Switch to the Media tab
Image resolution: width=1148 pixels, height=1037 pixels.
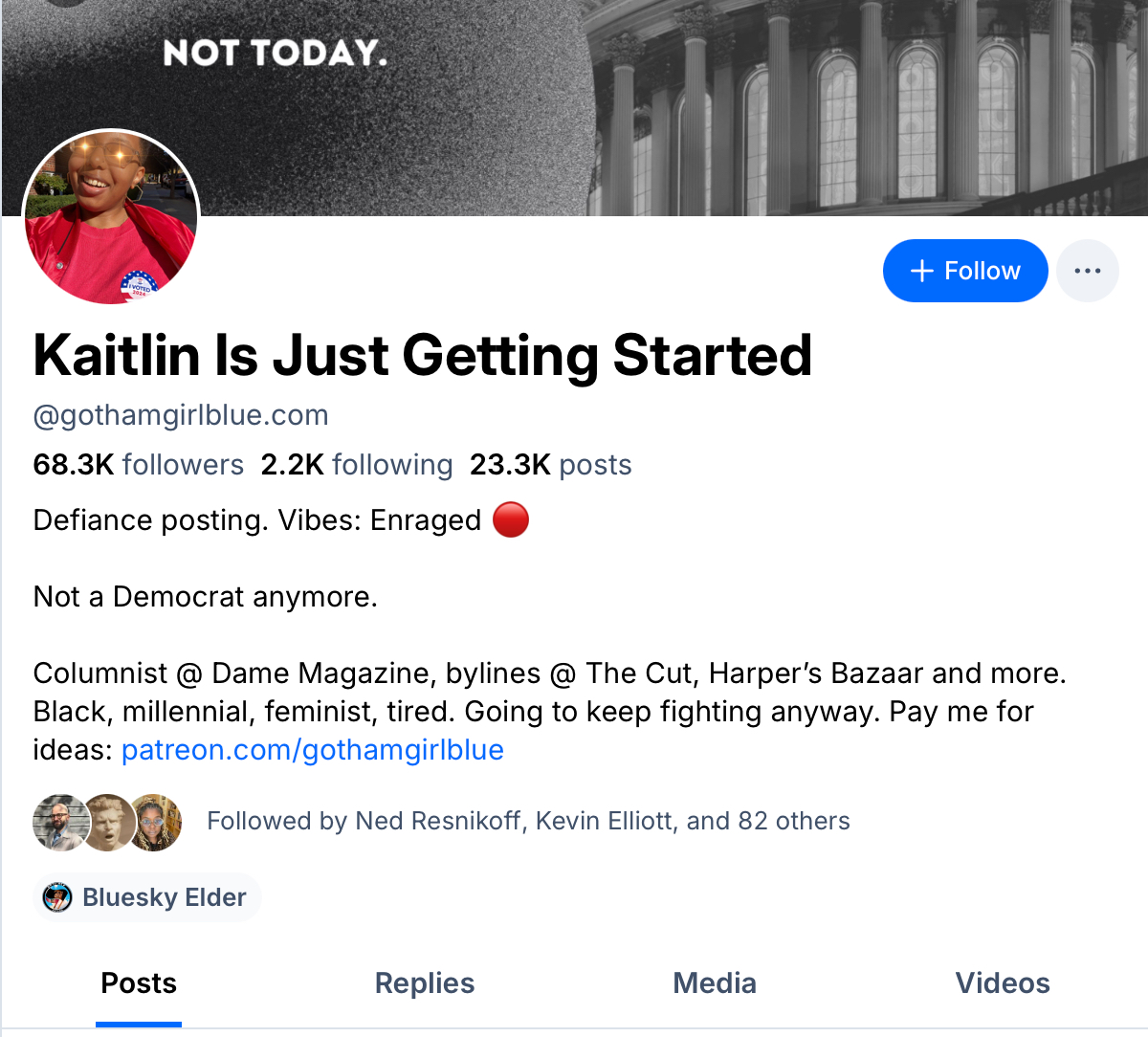(715, 983)
